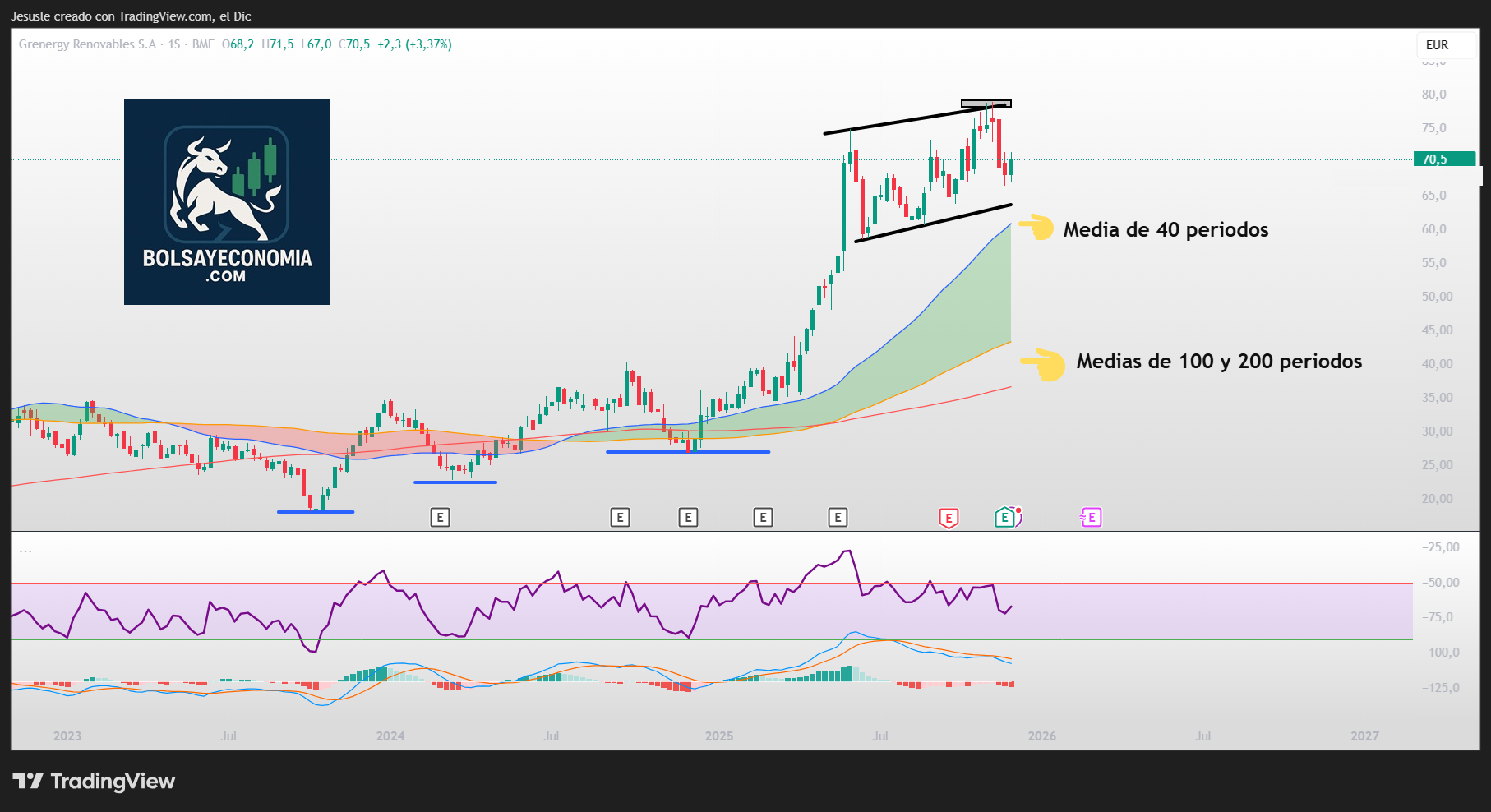Click the leftmost gray earnings E marker

point(440,518)
